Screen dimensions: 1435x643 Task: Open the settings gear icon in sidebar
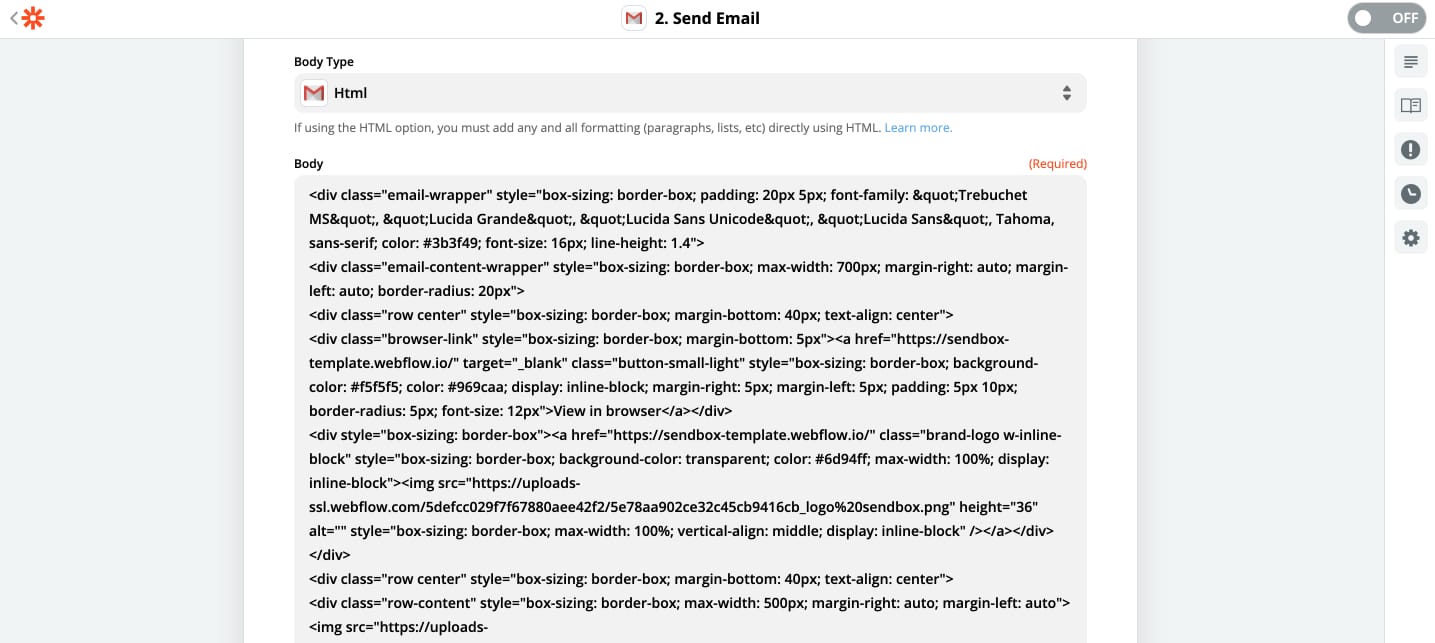[x=1411, y=238]
